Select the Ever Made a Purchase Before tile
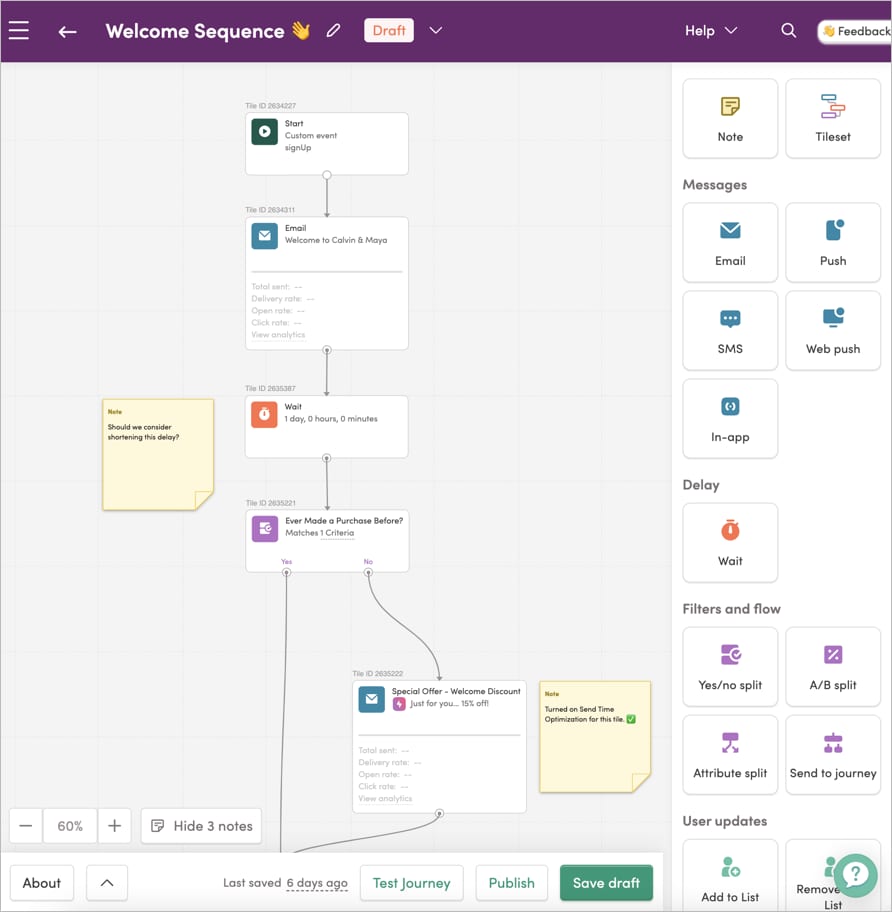The width and height of the screenshot is (892, 912). coord(327,541)
